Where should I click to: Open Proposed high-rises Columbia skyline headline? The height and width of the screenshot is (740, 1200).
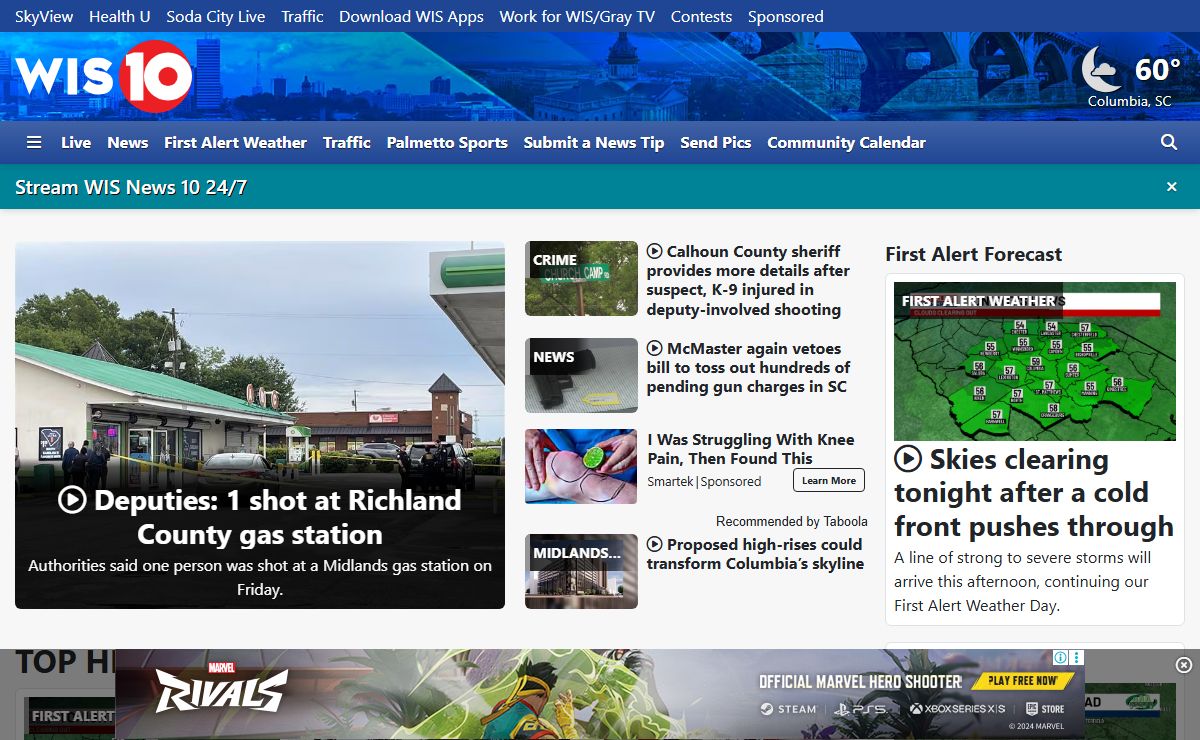[755, 554]
